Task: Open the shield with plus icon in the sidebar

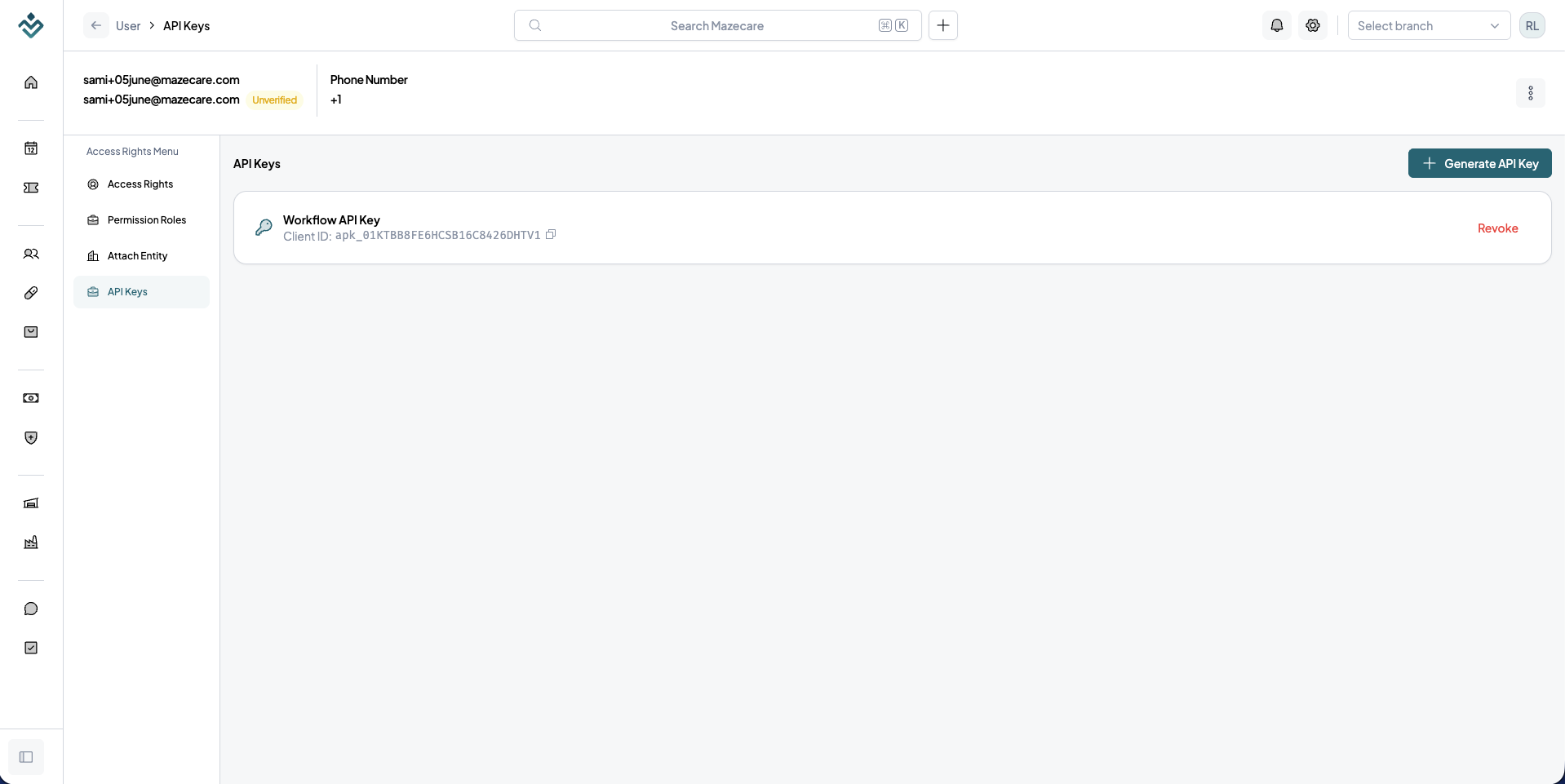Action: pos(31,438)
